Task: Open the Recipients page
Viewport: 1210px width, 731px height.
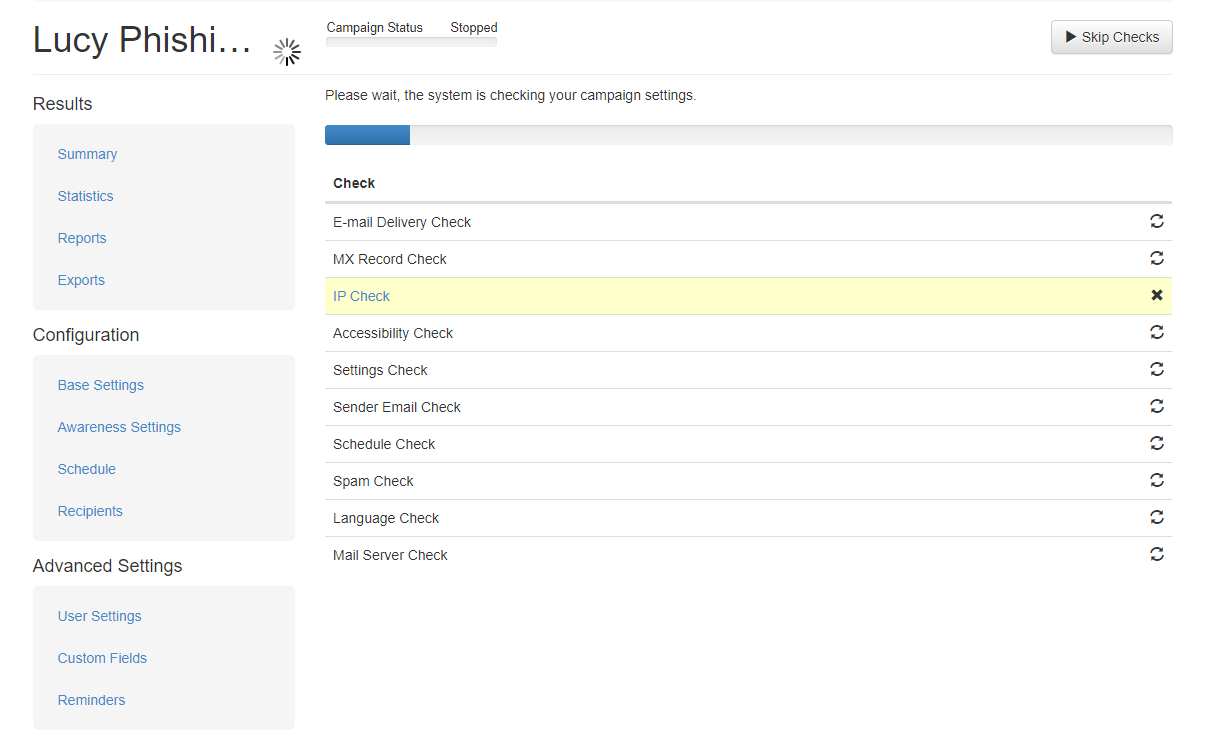Action: [90, 511]
